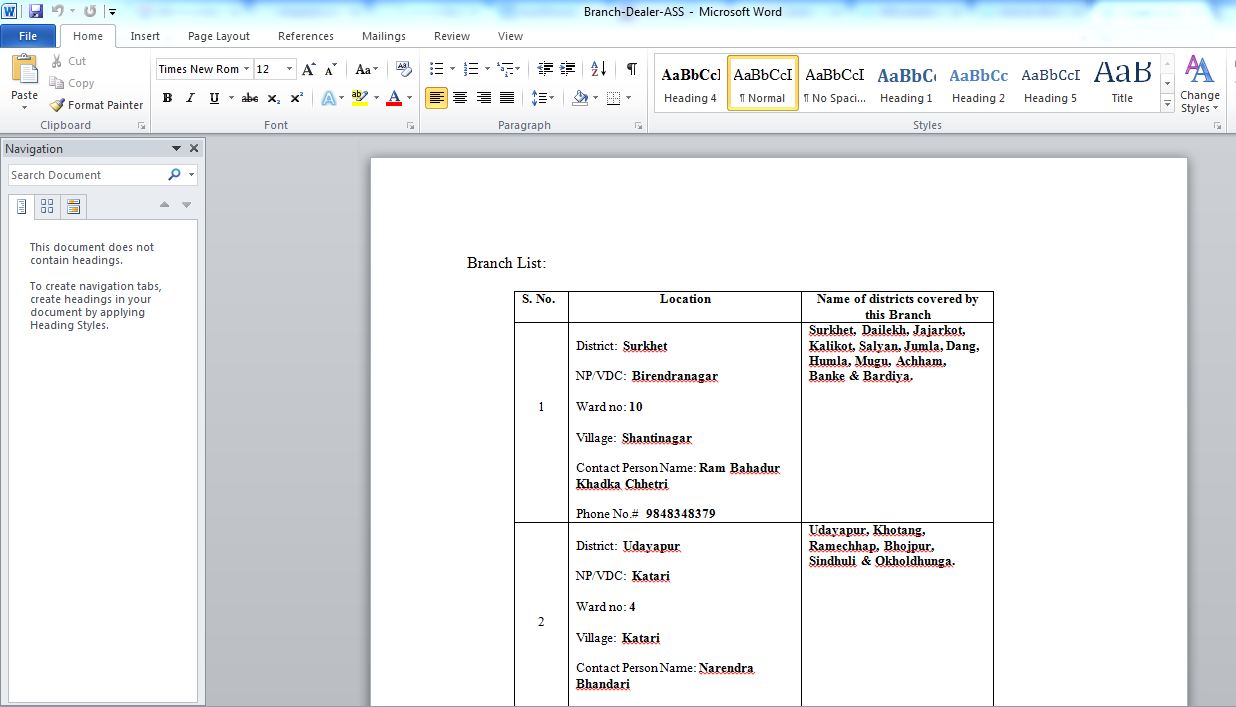Apply the Heading 2 style

(978, 83)
